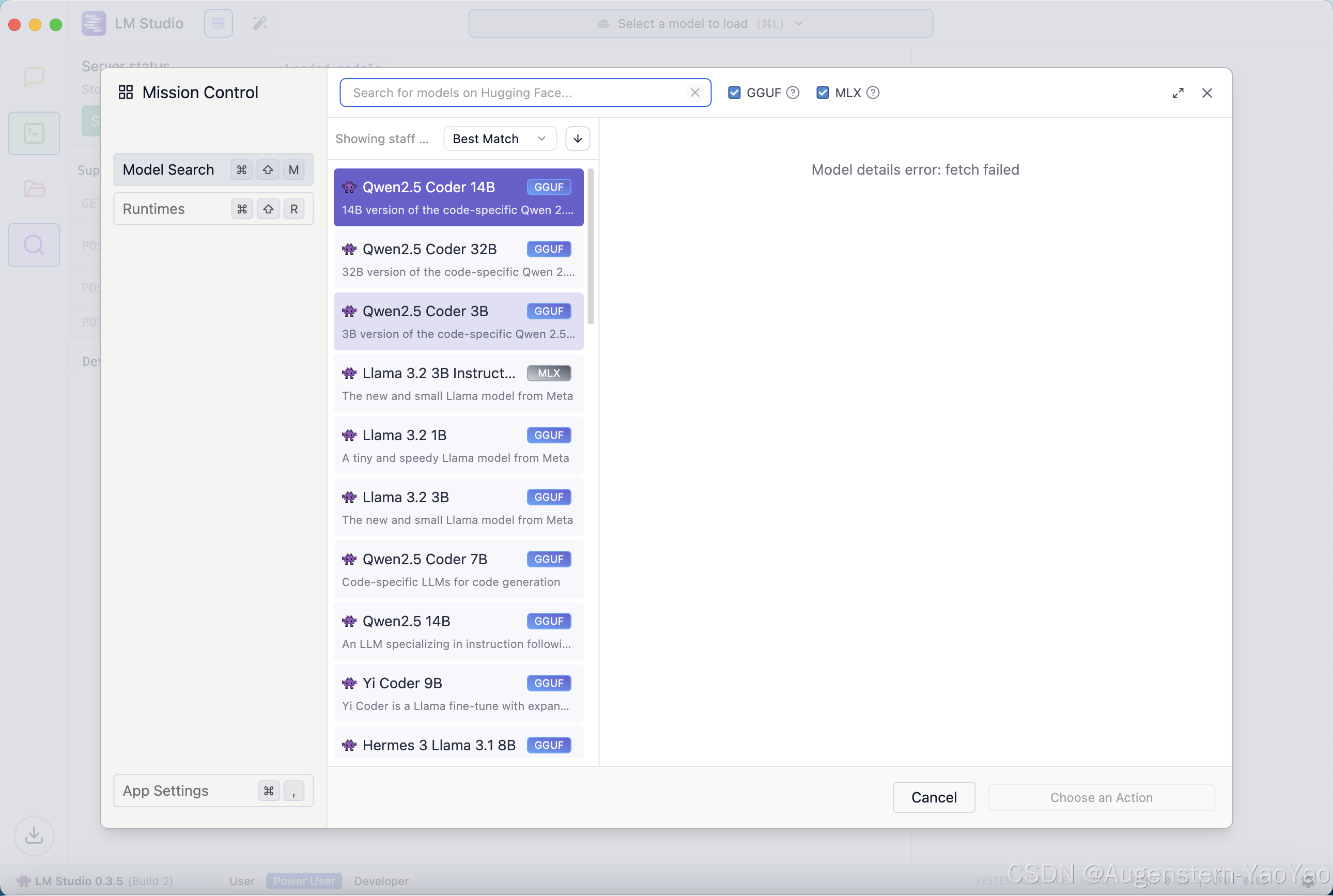Screen dimensions: 1333x896
Task: Expand Mission Control to full screen
Action: point(1177,93)
